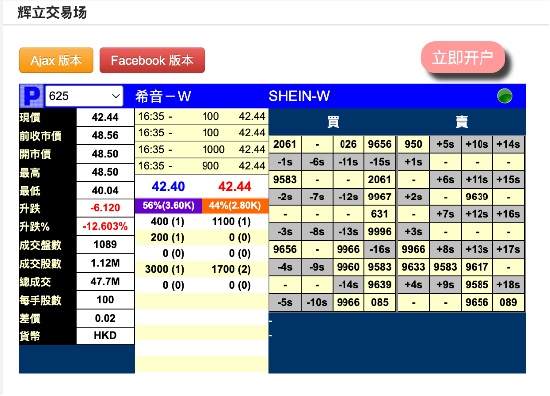Select broker cell +11s
This screenshot has width=550, height=396.
[x=477, y=180]
